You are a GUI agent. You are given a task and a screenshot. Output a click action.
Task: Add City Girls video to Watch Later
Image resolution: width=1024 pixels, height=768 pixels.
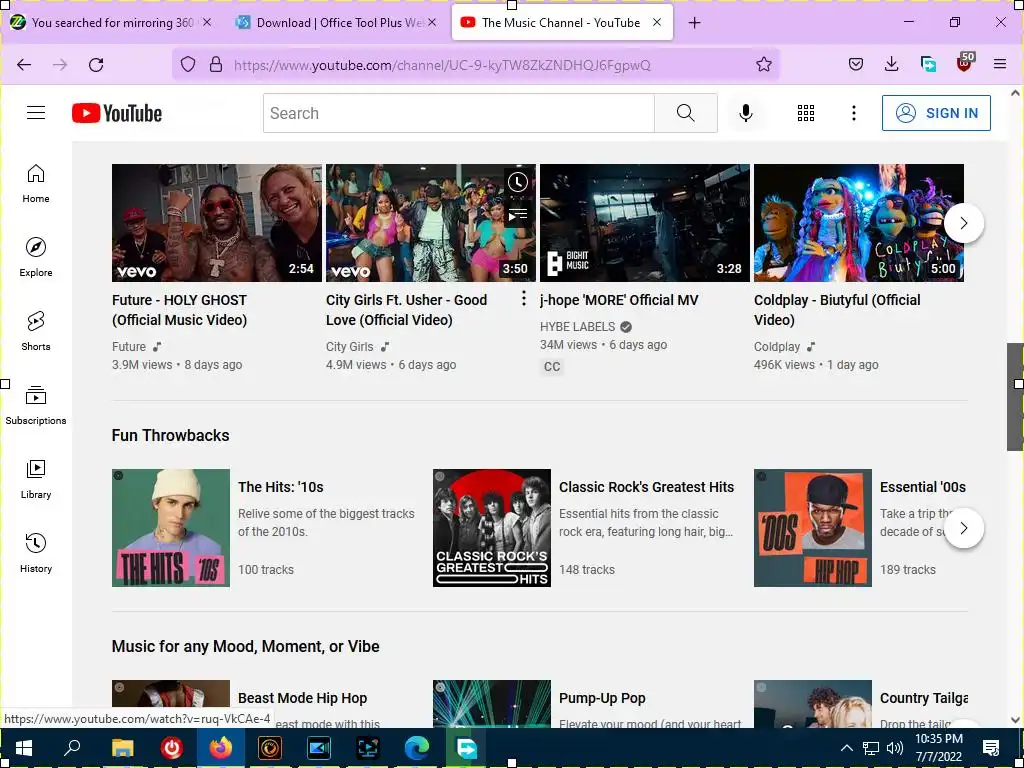tap(518, 182)
